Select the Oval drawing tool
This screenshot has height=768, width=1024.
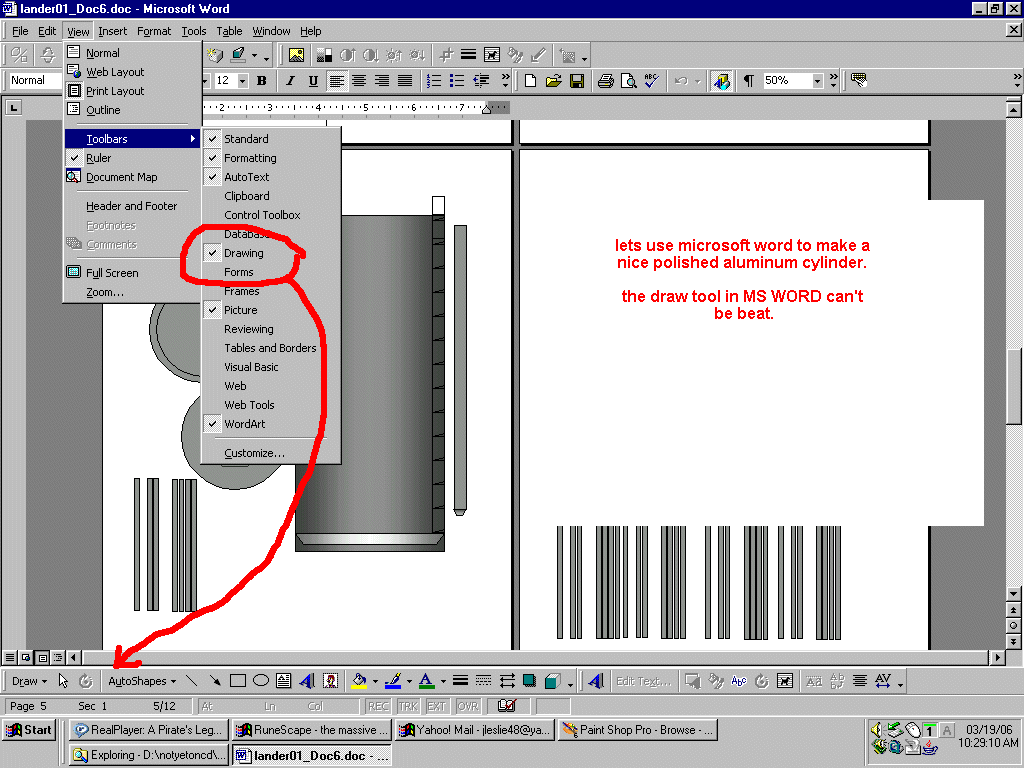click(x=261, y=681)
